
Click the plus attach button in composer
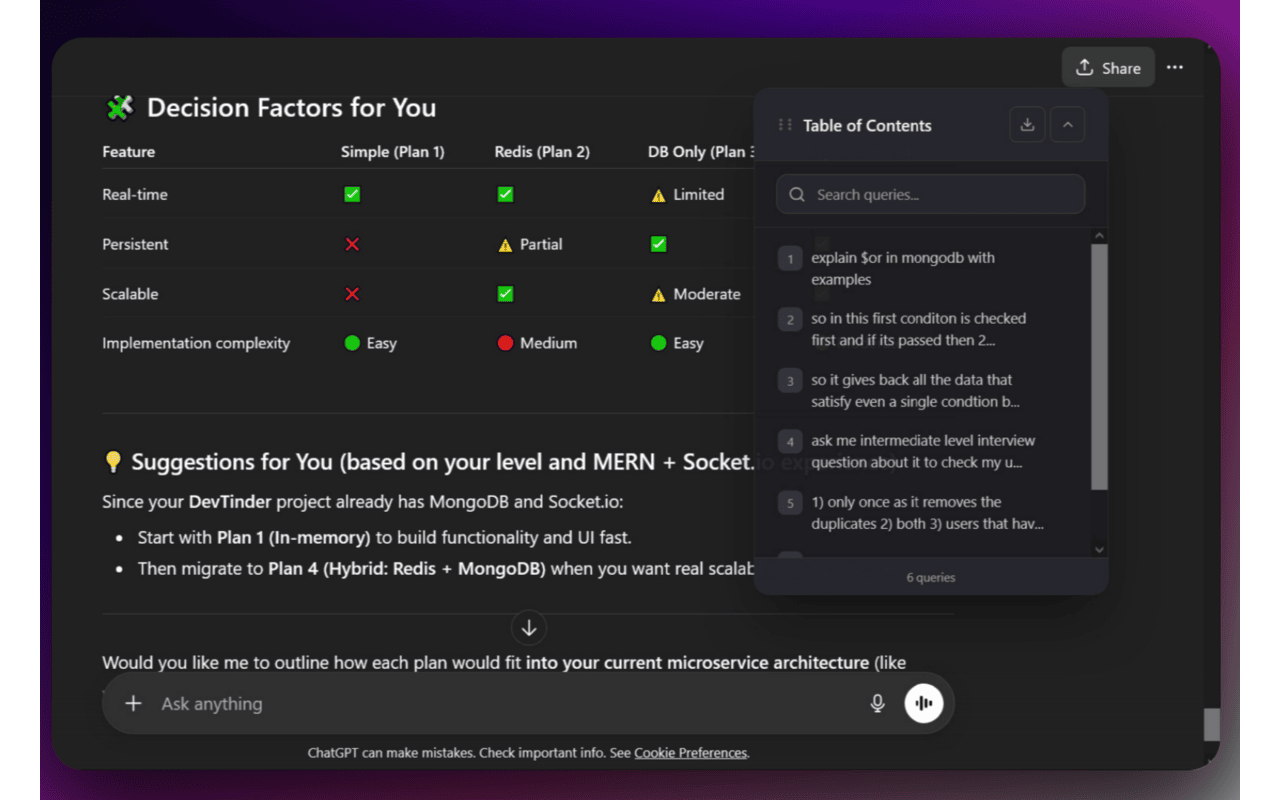tap(133, 704)
